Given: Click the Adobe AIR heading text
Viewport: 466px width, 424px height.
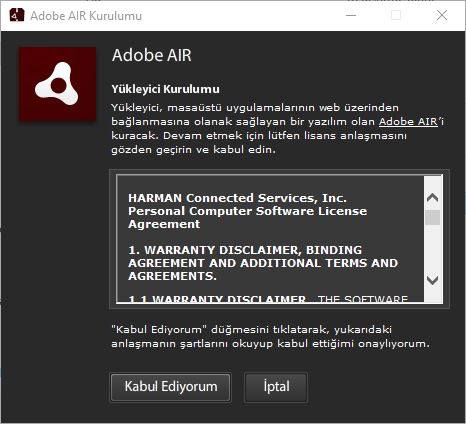Looking at the screenshot, I should tap(152, 55).
